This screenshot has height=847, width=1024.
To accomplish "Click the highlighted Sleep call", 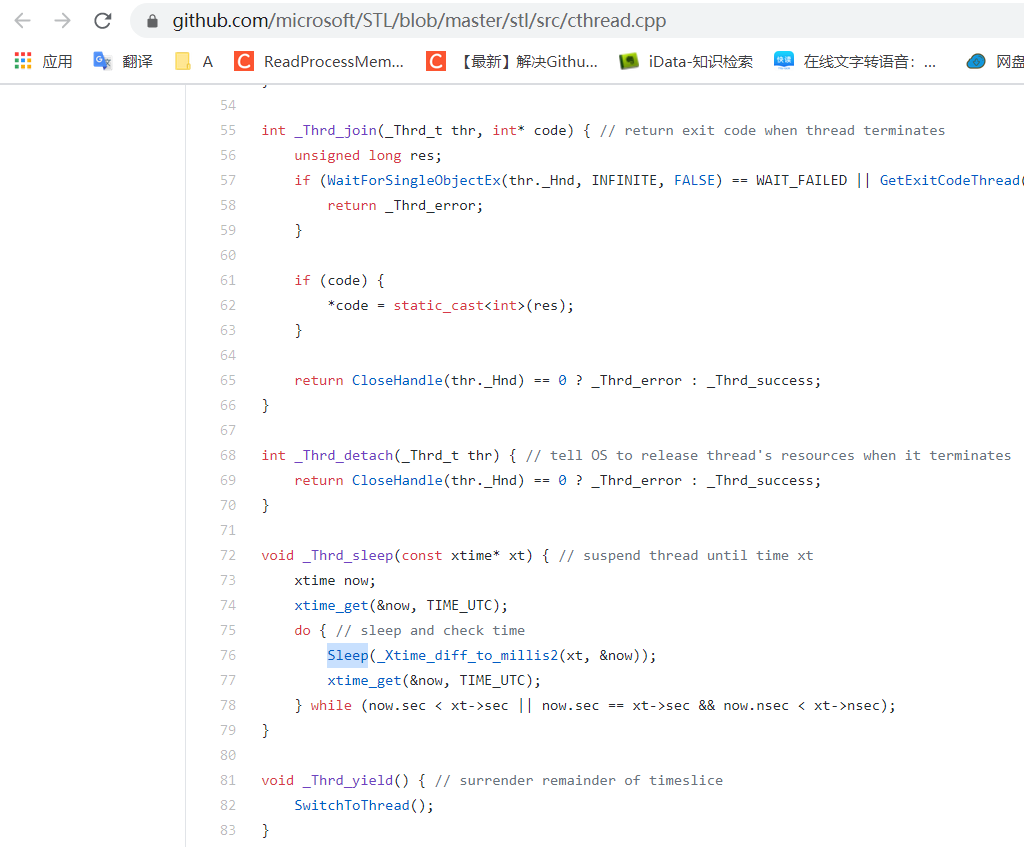I will 347,655.
